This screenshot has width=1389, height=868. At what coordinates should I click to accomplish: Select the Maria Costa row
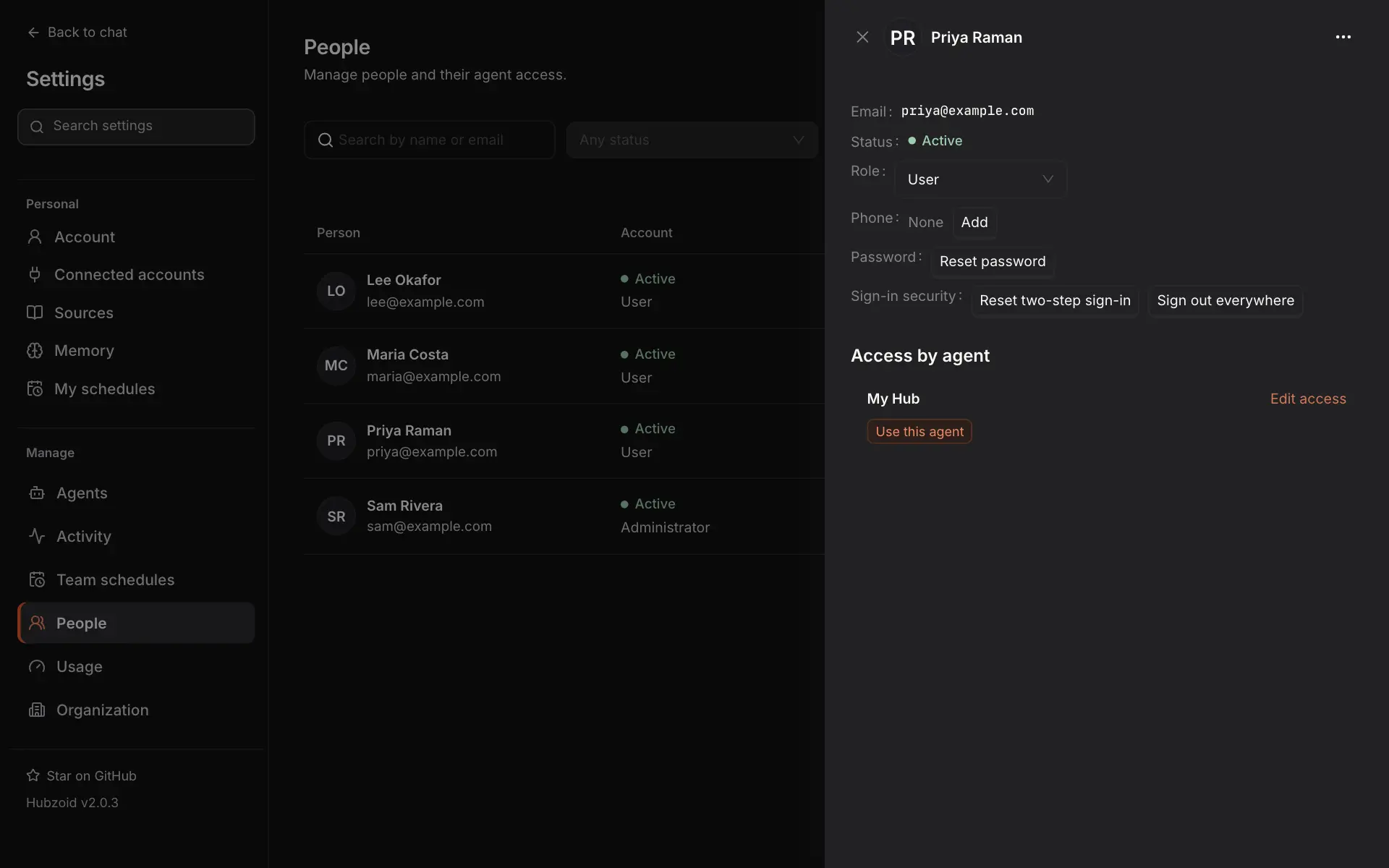pos(564,366)
